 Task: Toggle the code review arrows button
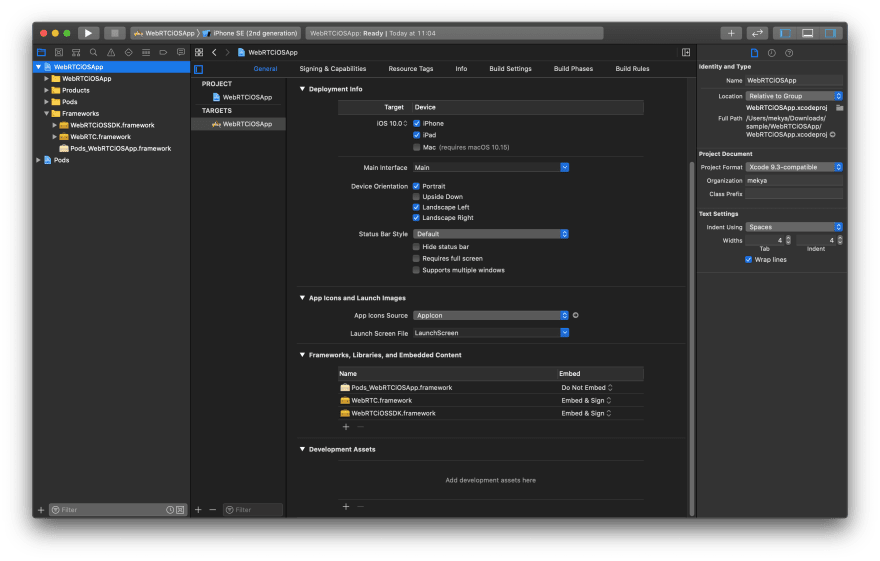[x=757, y=33]
